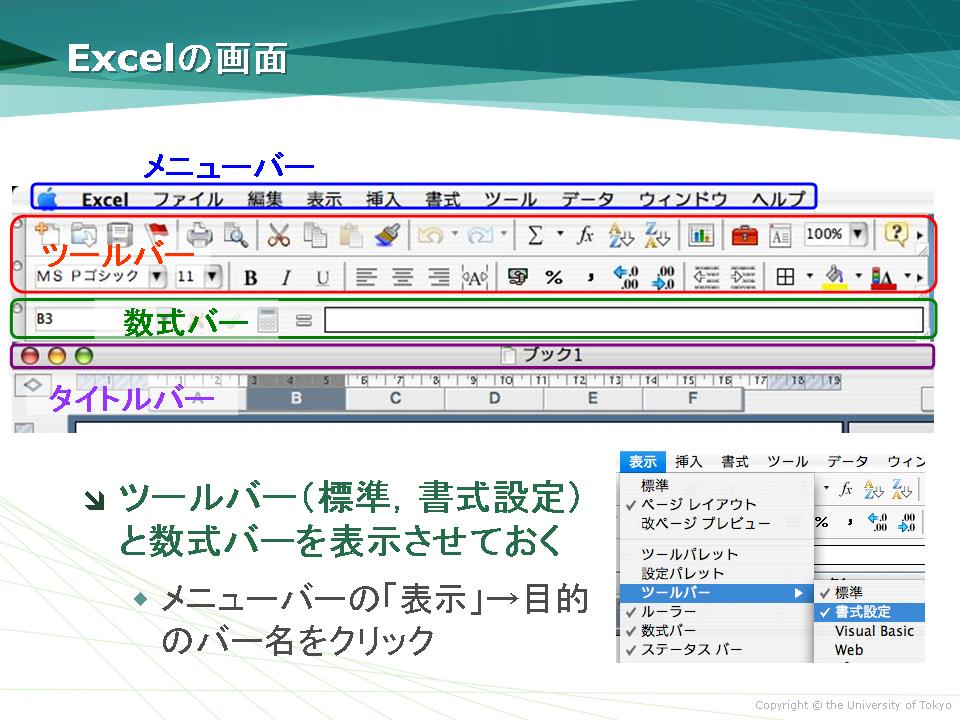Click the Redo arrow icon
This screenshot has width=960, height=720.
480,234
